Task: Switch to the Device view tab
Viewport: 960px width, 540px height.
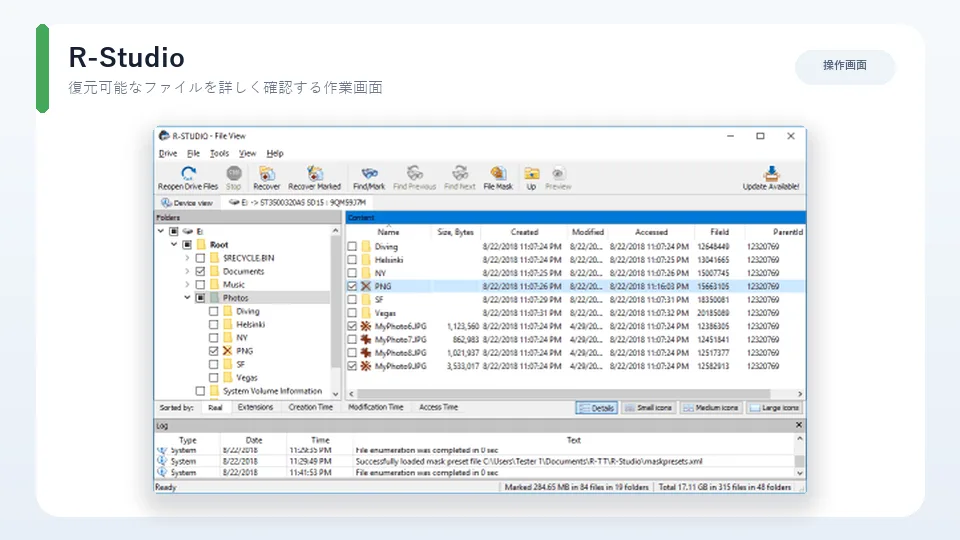Action: pos(187,203)
